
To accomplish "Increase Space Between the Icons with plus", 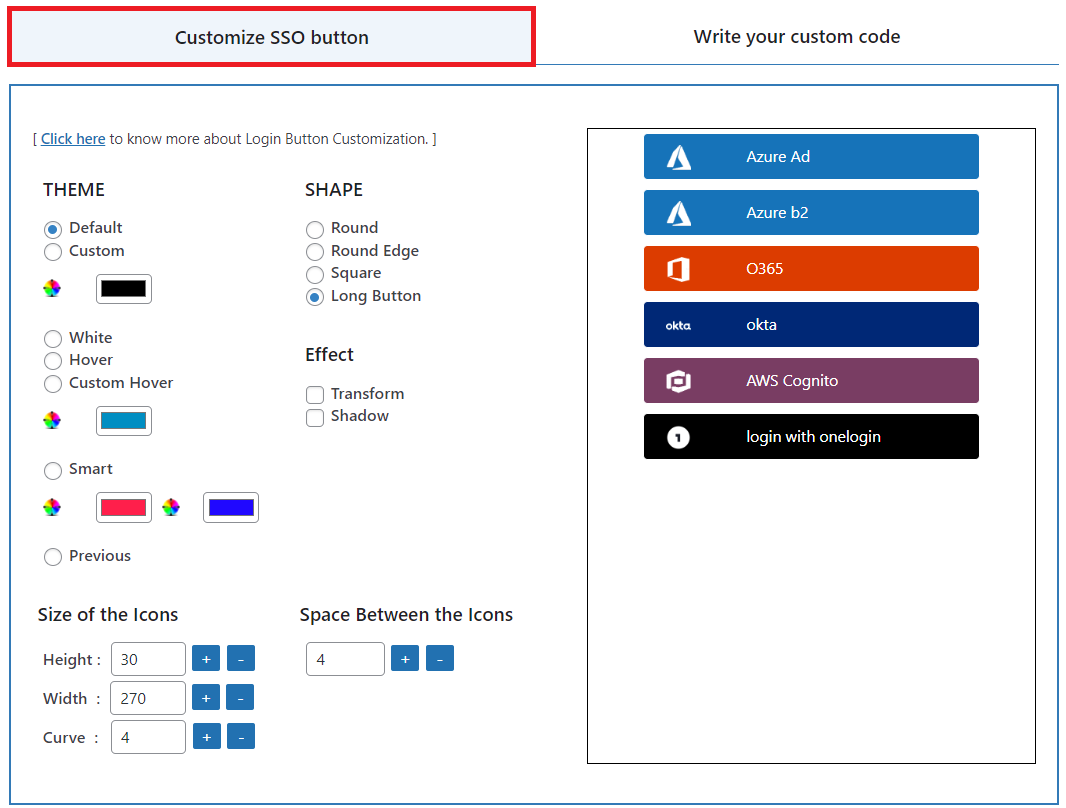I will pos(405,658).
